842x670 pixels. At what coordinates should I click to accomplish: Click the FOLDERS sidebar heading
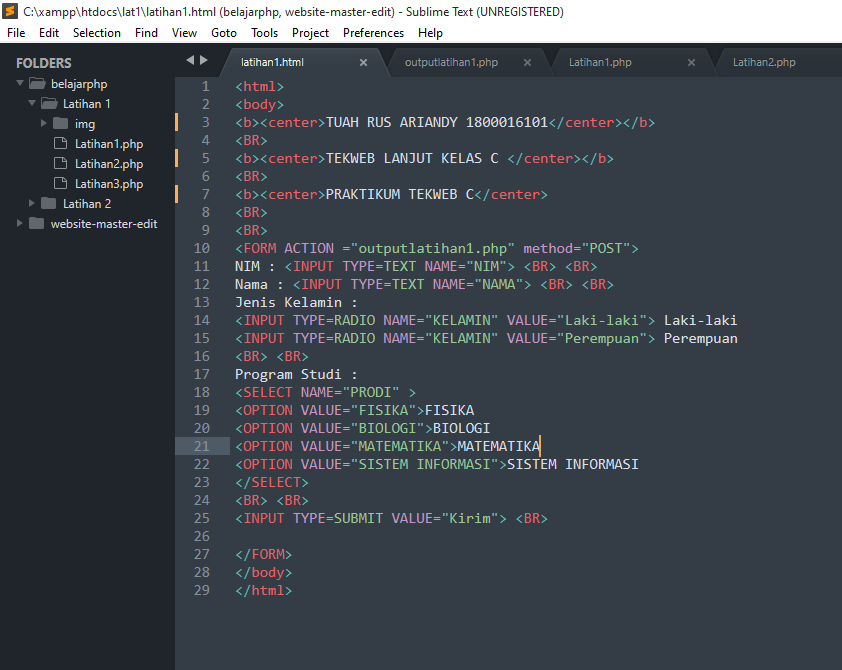coord(43,63)
